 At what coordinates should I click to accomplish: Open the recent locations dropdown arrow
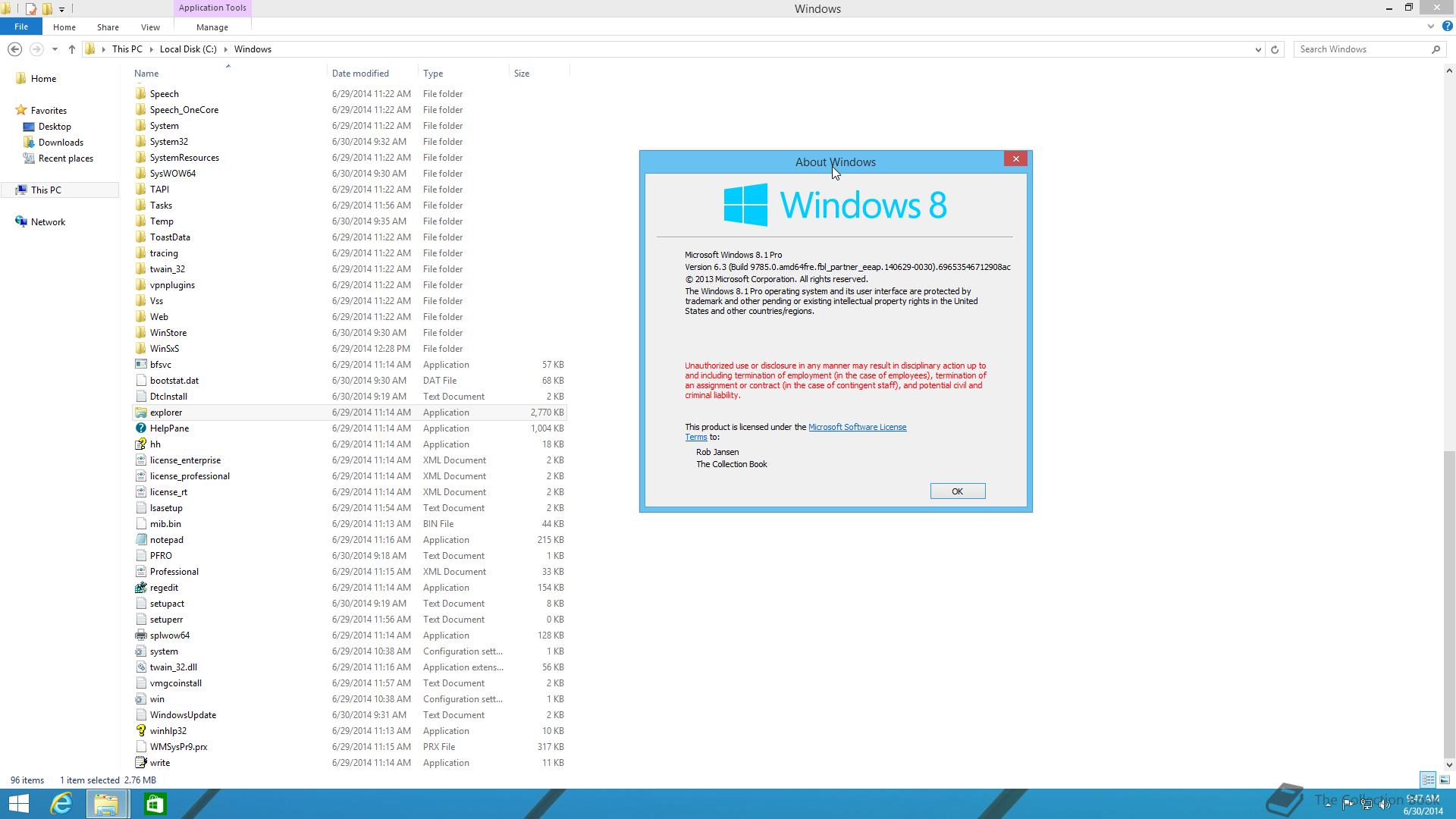tap(55, 49)
